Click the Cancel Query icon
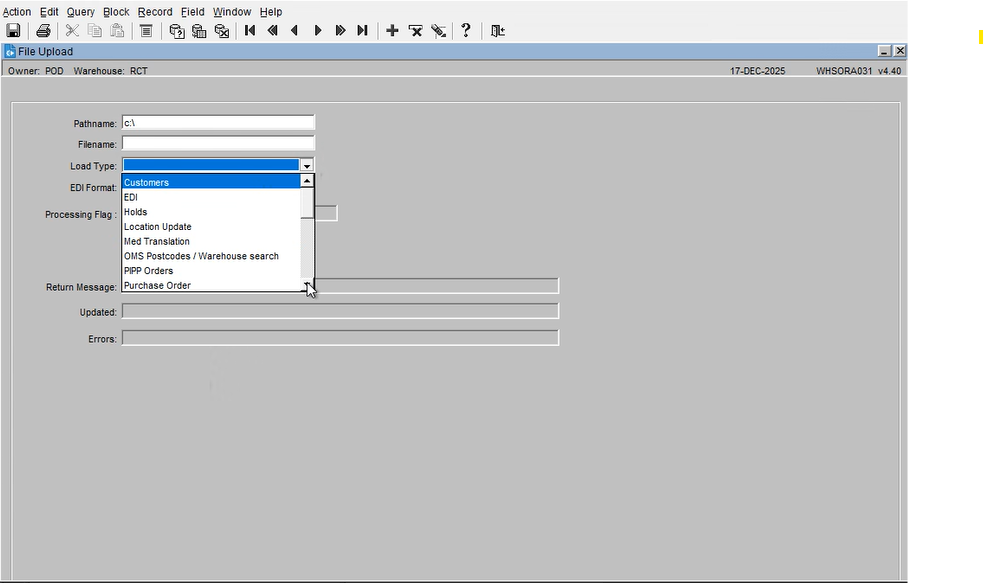 click(x=222, y=31)
